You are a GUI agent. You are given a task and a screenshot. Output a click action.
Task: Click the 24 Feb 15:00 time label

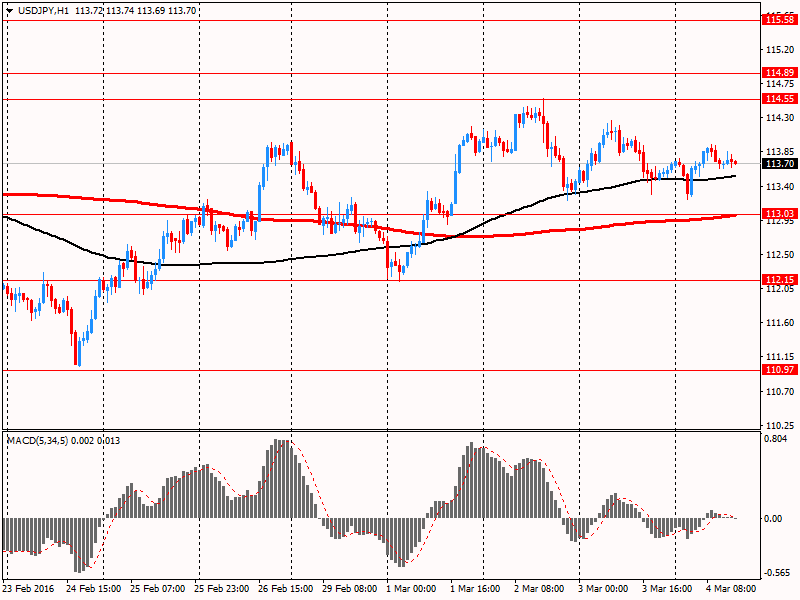[x=94, y=589]
